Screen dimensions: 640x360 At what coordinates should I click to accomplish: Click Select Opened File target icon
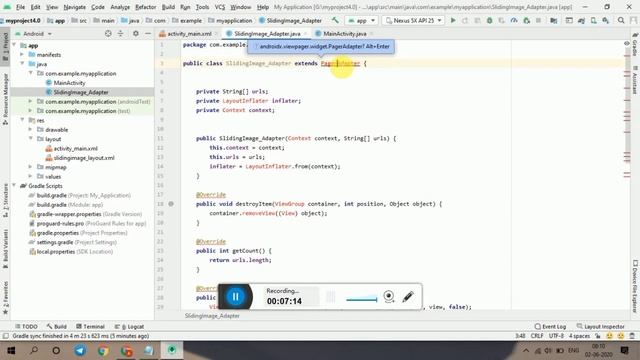click(108, 33)
